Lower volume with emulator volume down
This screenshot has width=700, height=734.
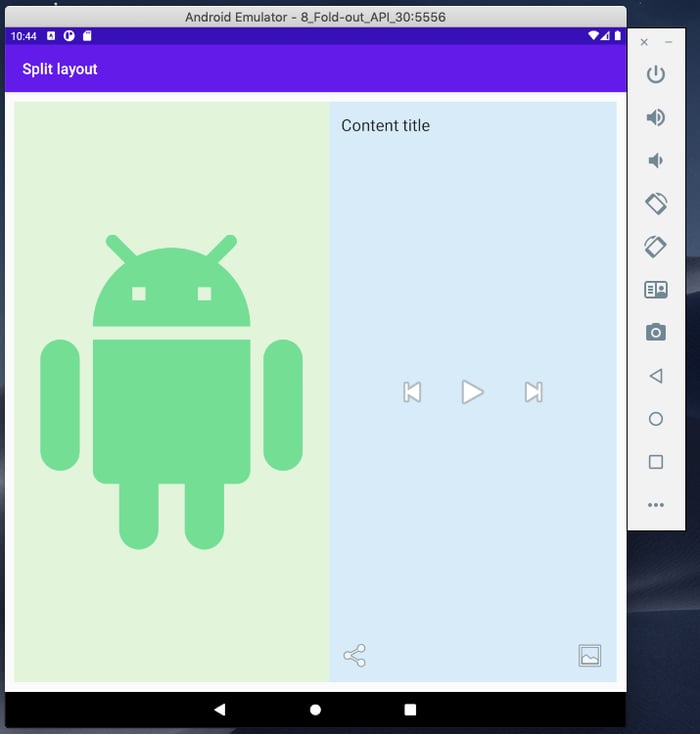coord(656,161)
